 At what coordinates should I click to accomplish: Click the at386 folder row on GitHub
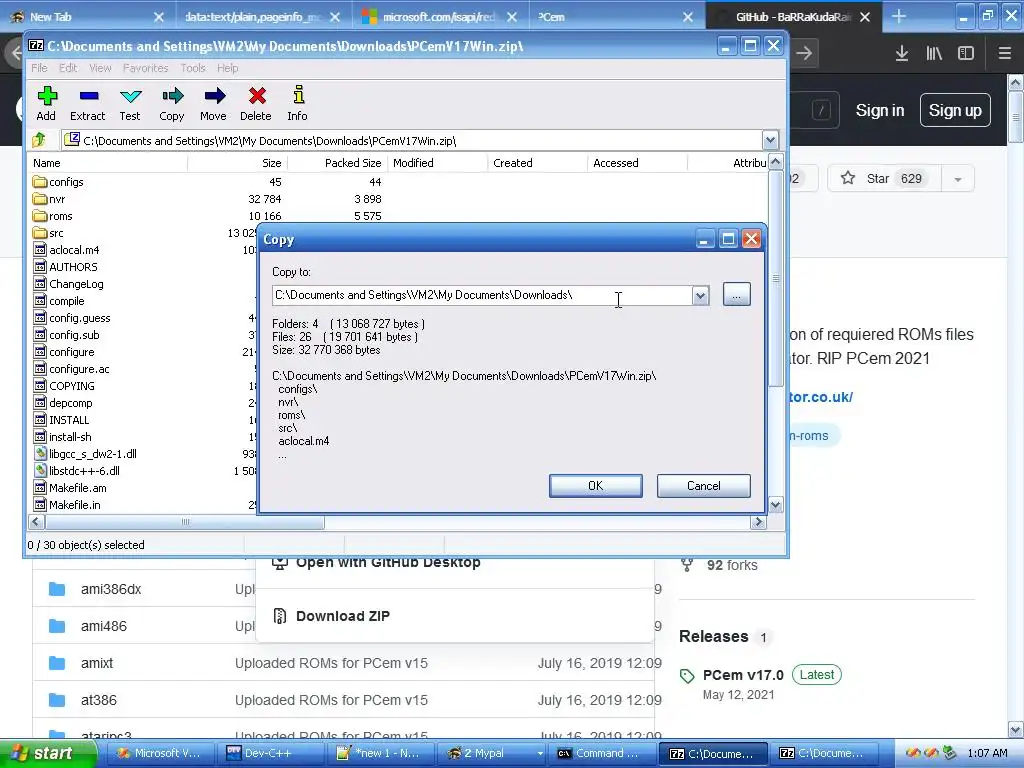343,700
